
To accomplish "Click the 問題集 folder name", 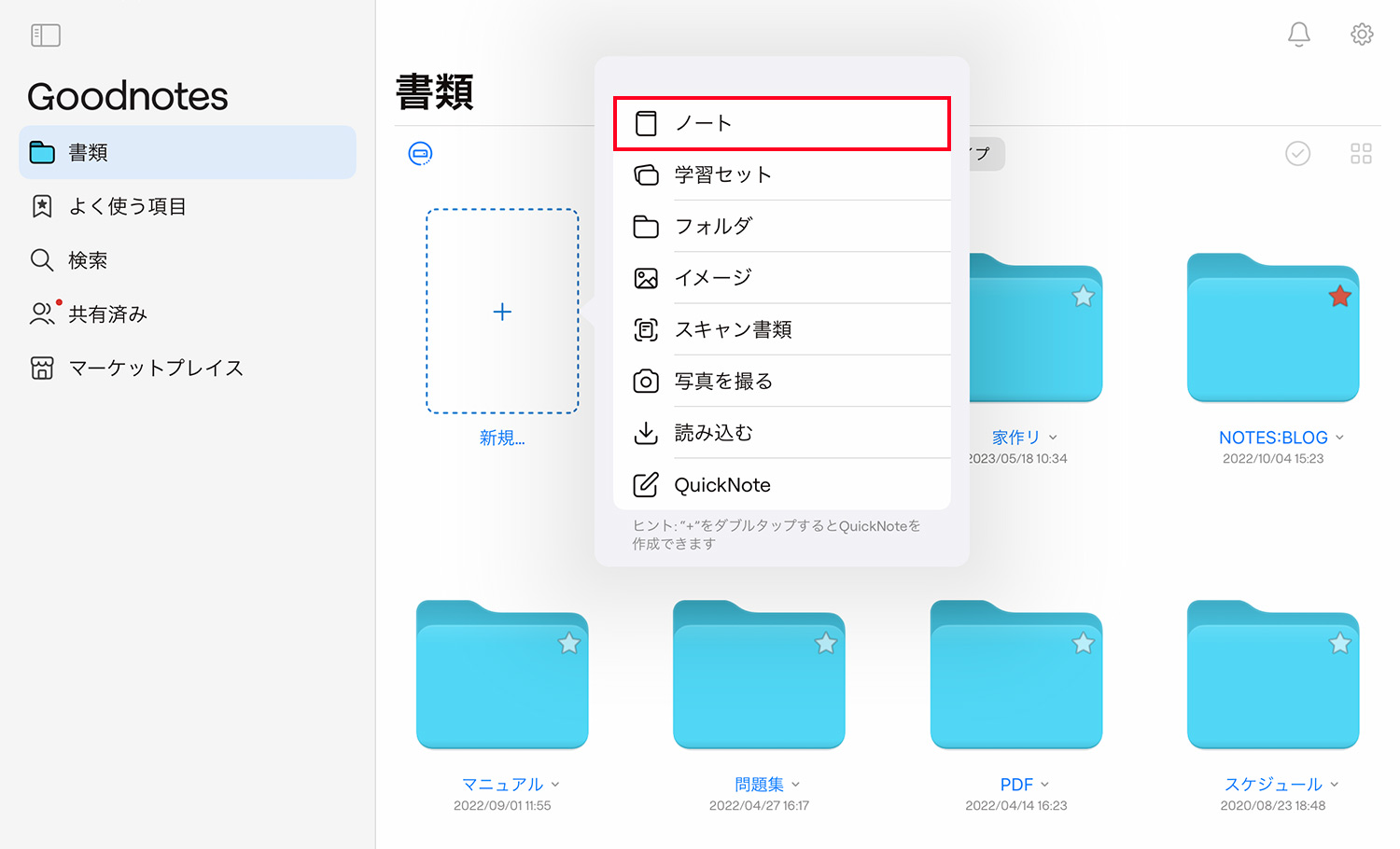I will coord(759,785).
